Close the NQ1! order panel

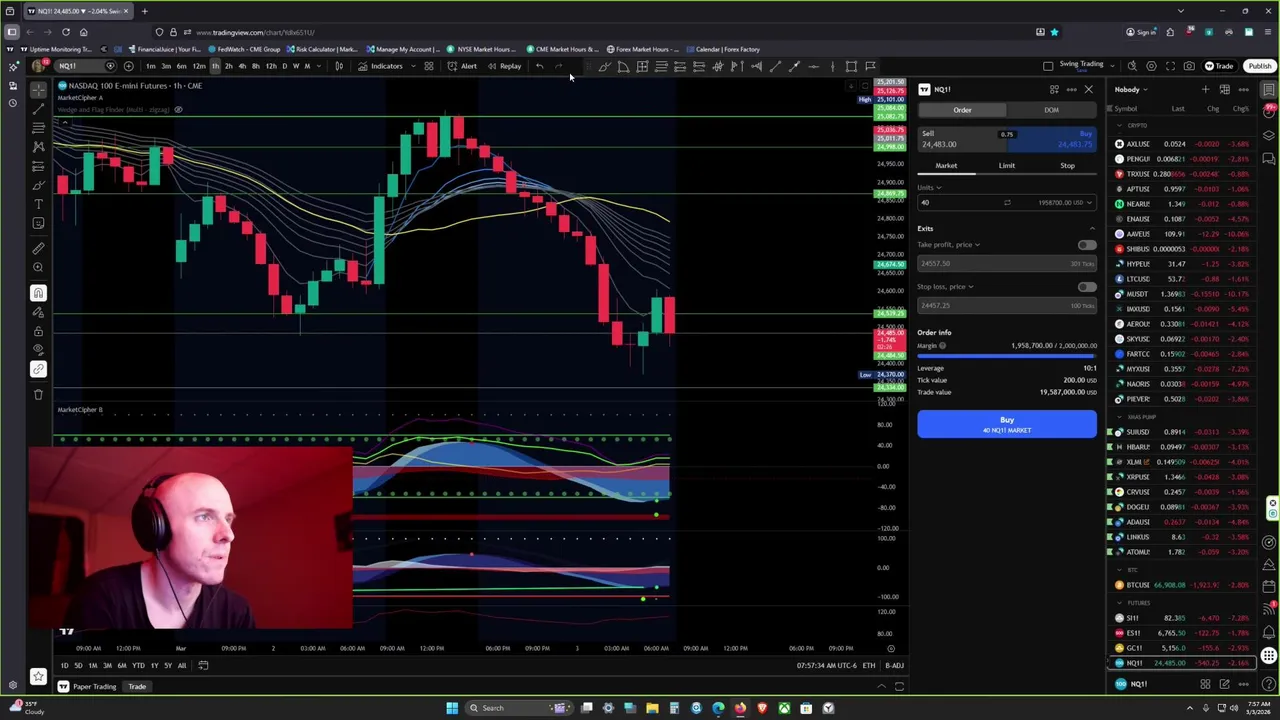tap(1088, 90)
